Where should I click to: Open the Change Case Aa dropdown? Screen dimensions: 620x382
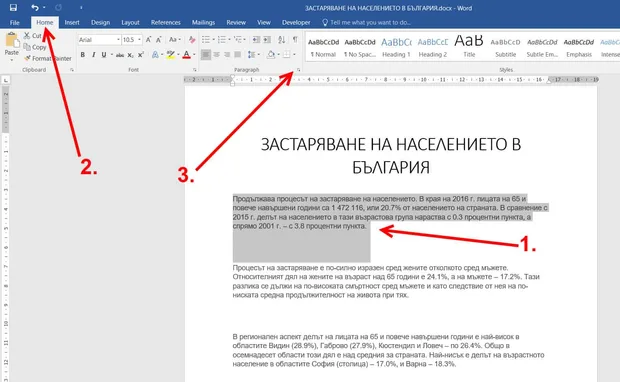[175, 40]
